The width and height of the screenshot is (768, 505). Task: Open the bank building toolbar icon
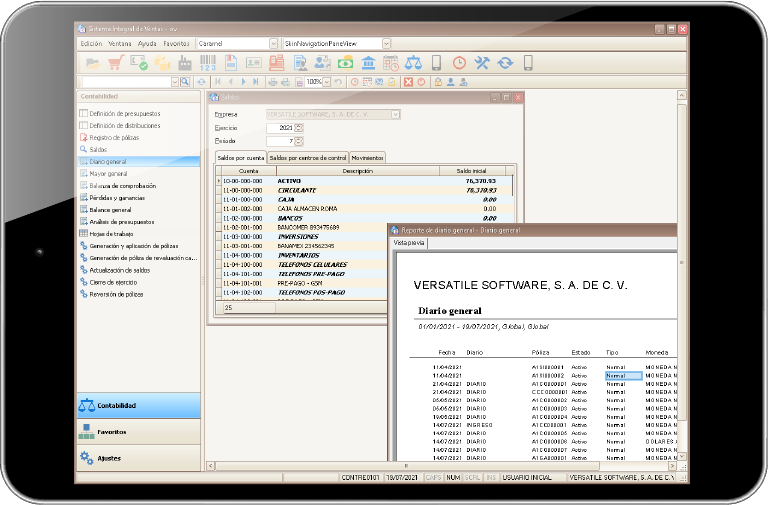(x=368, y=63)
